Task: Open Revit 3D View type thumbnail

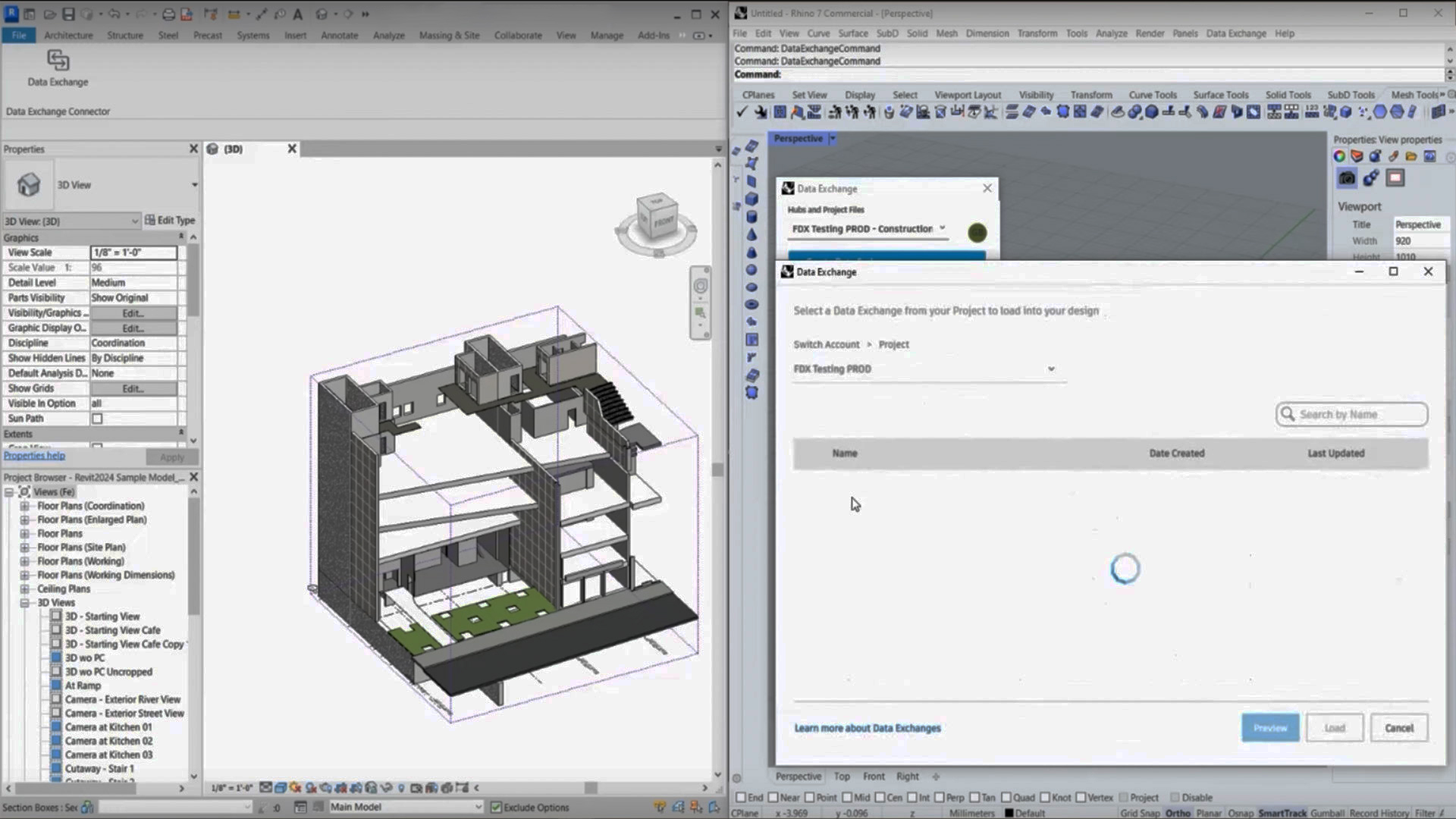Action: (29, 184)
